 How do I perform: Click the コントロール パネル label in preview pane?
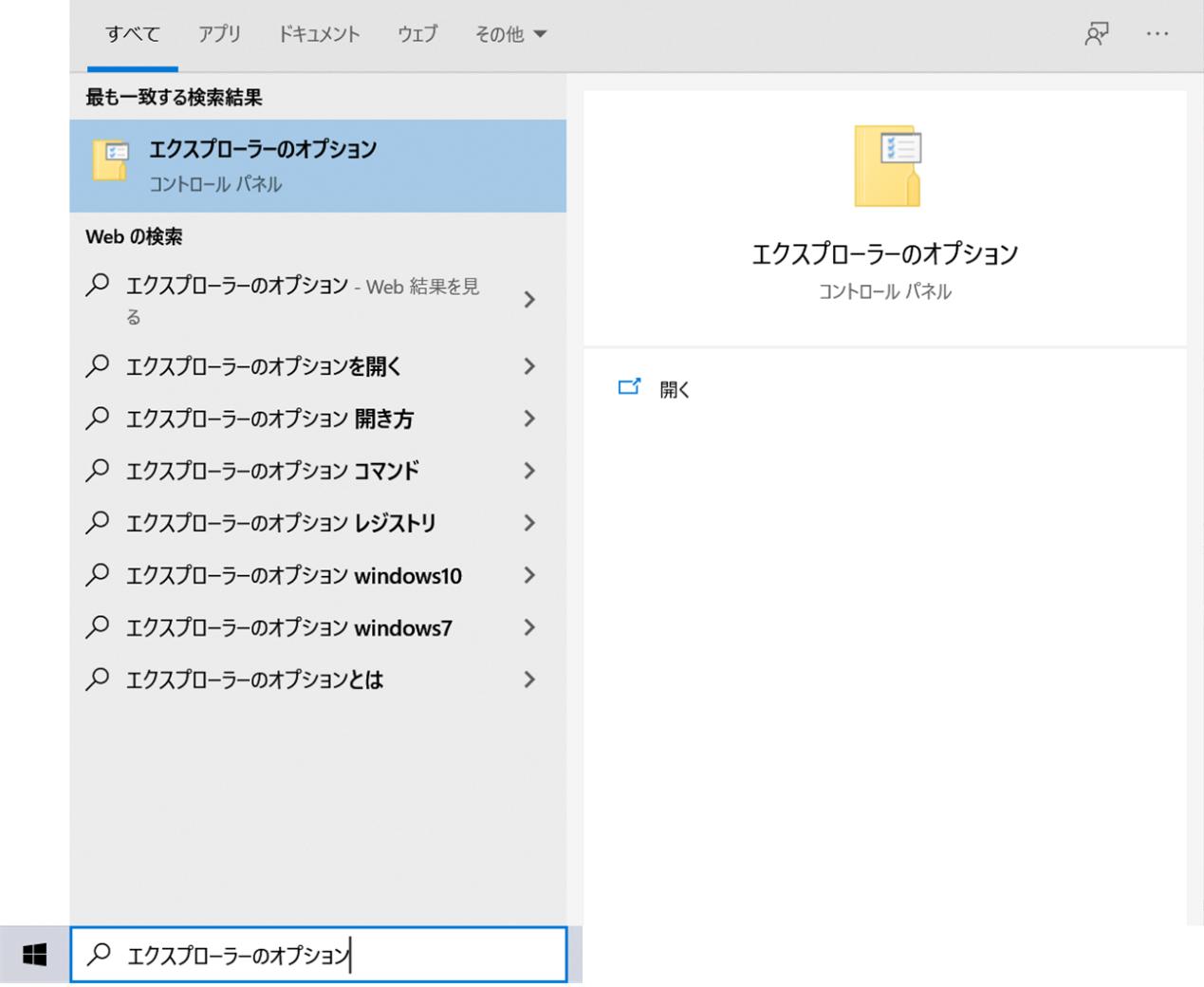click(884, 291)
